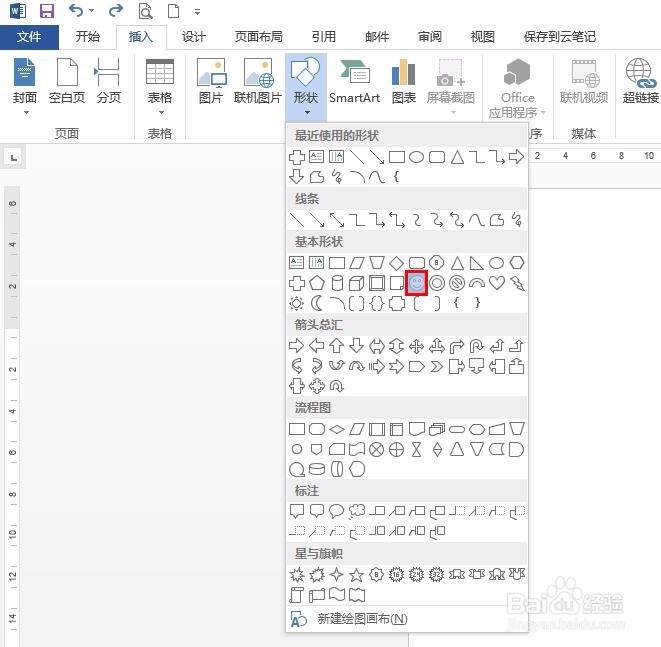This screenshot has width=661, height=647.
Task: Switch to the Design (设计) tab
Action: (x=193, y=37)
